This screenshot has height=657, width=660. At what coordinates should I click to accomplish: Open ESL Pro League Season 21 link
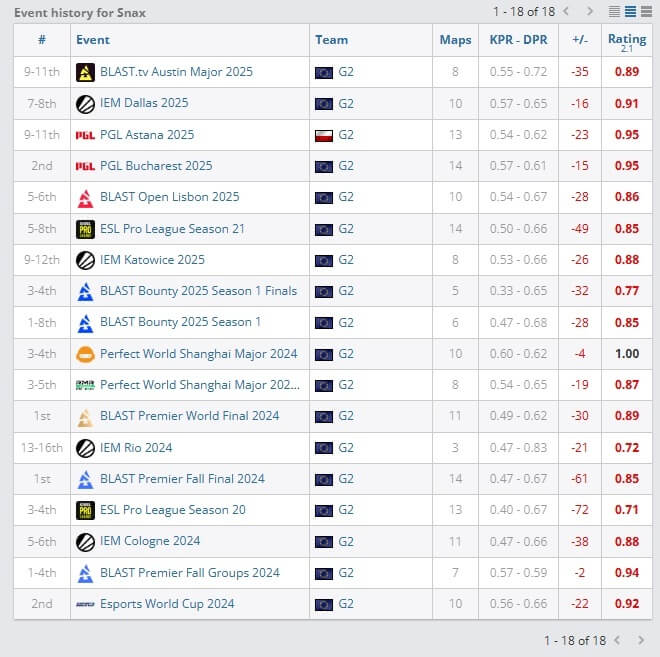pos(172,229)
